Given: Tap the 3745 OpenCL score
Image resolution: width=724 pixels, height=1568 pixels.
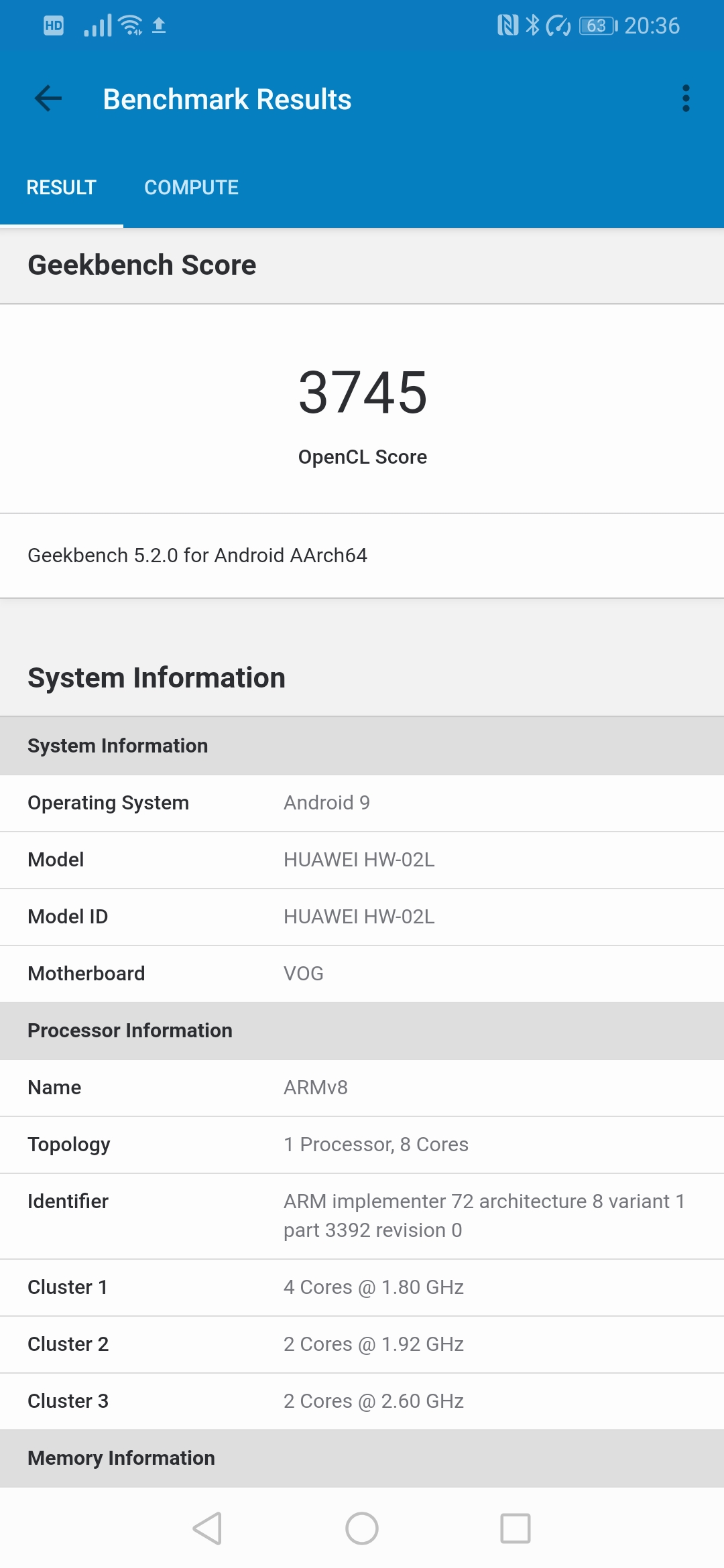Looking at the screenshot, I should tap(362, 393).
